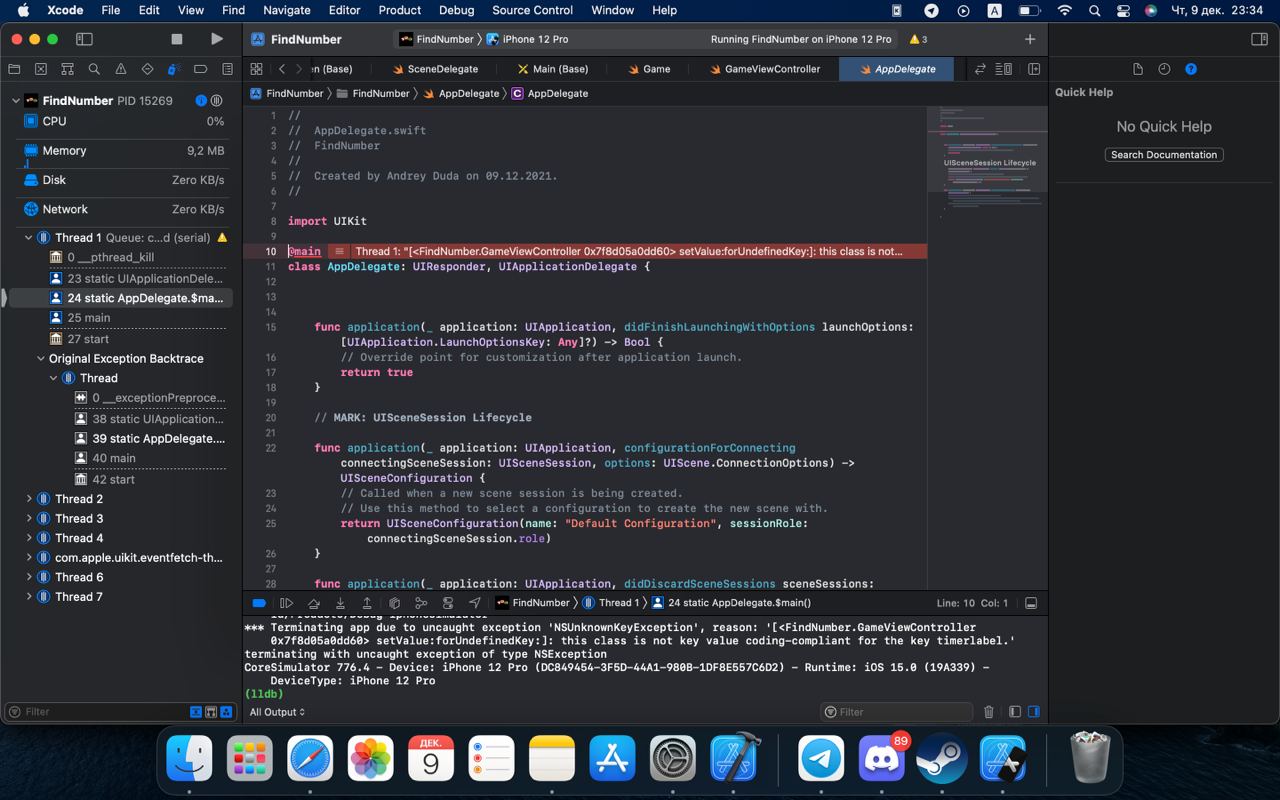This screenshot has height=800, width=1280.
Task: Toggle the console pane on the right
Action: click(1034, 712)
